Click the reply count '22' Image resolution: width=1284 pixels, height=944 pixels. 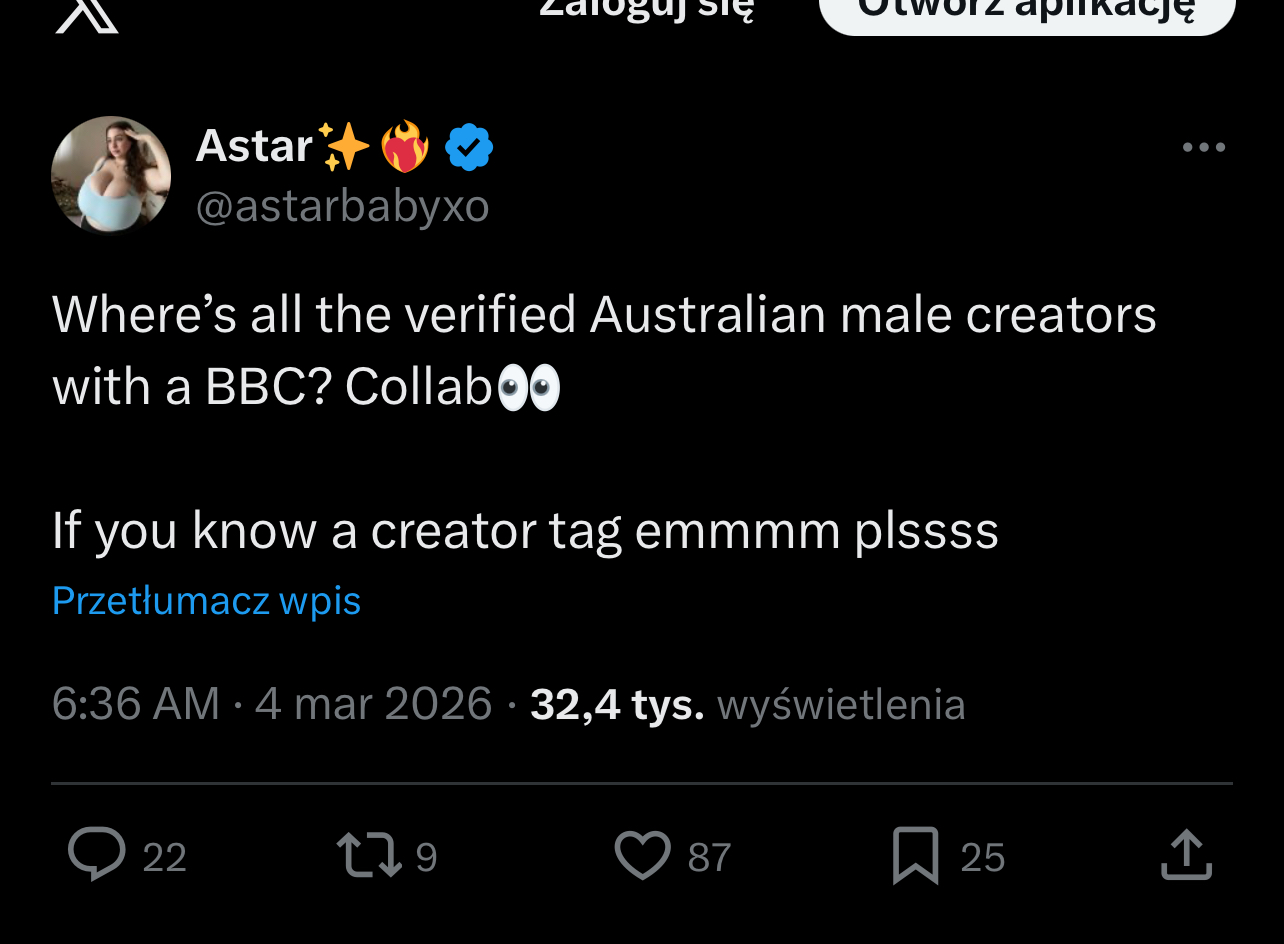tap(165, 858)
